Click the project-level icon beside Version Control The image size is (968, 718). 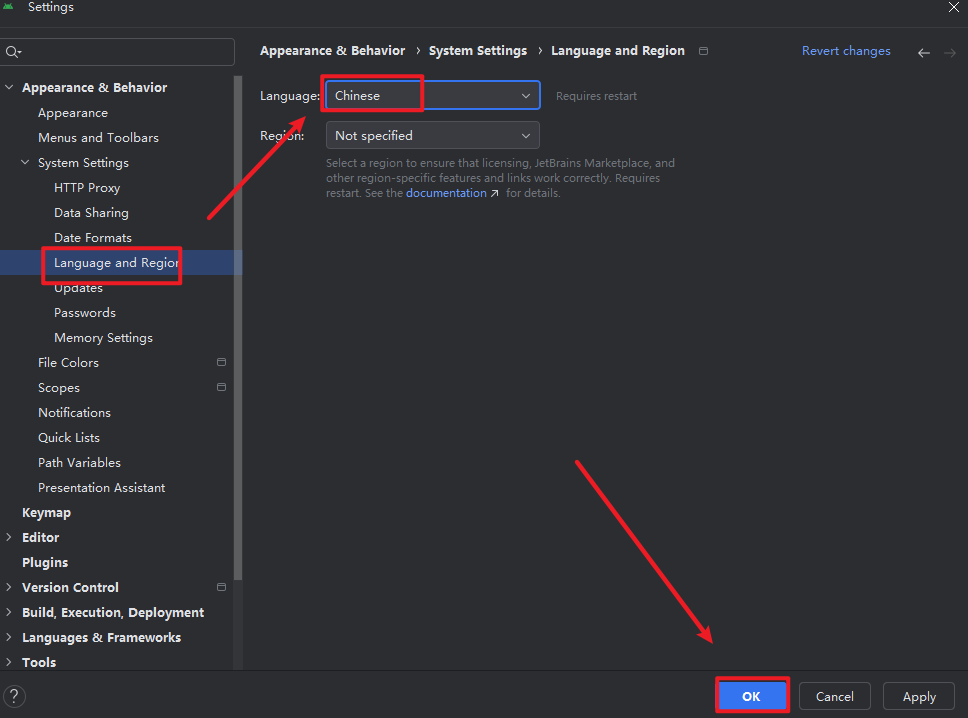pos(221,587)
